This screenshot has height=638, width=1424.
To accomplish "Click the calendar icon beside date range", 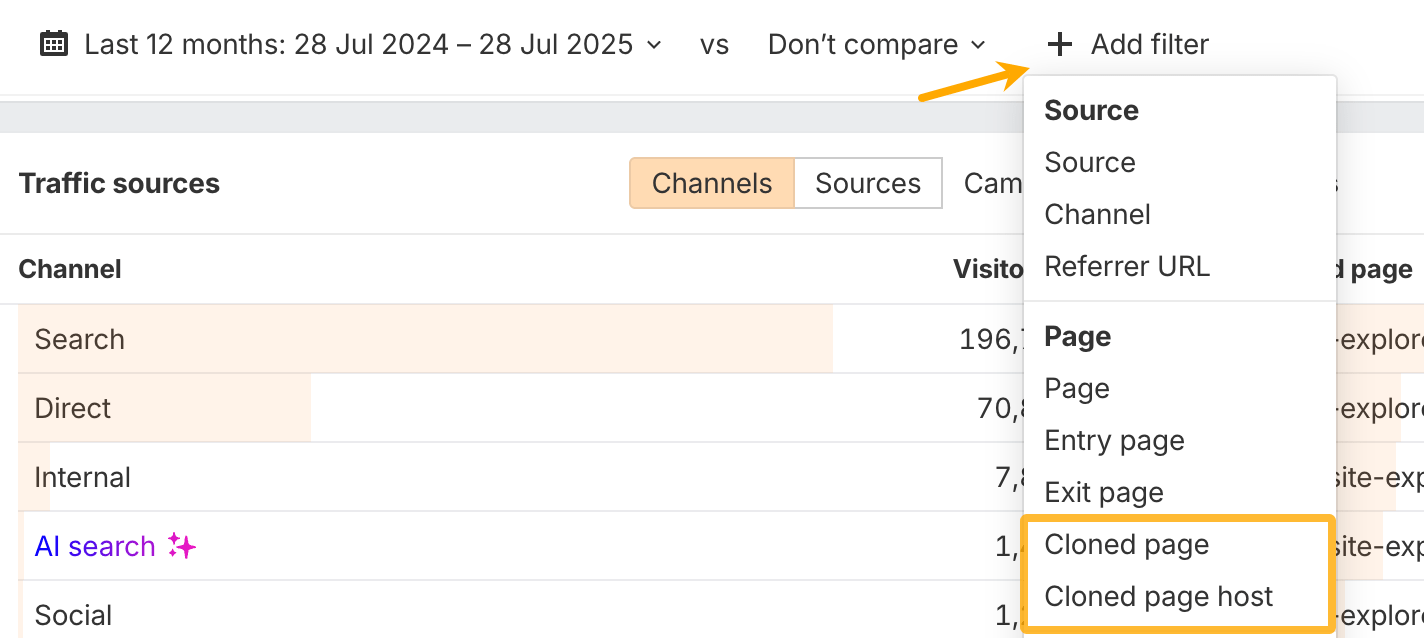I will [54, 44].
